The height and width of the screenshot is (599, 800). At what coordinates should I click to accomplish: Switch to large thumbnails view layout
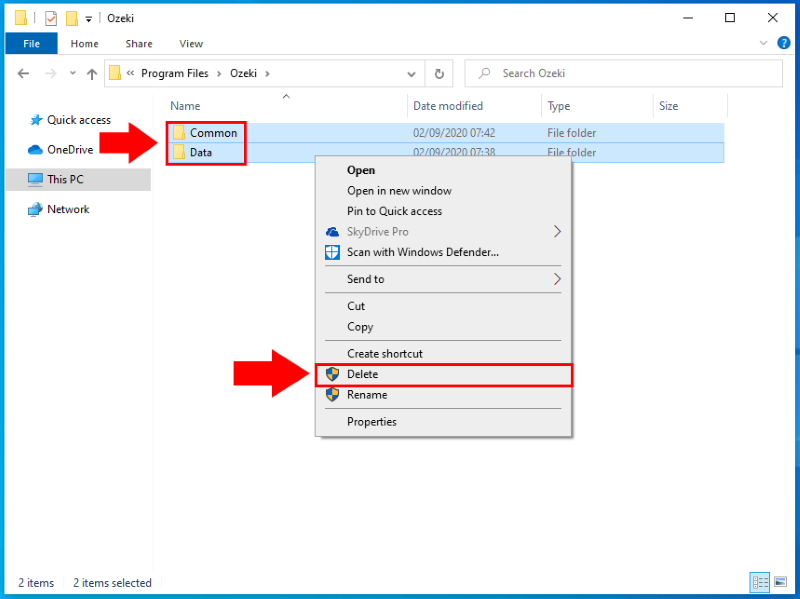780,582
